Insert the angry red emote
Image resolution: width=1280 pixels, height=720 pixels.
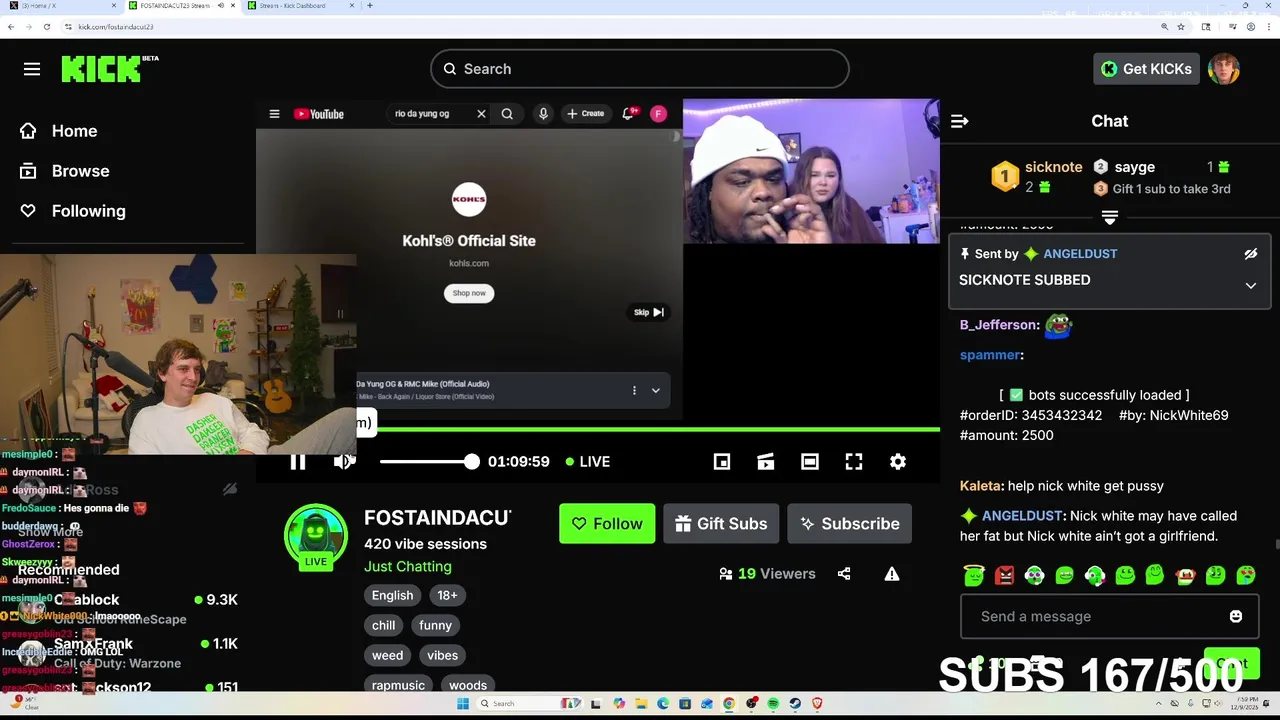1004,575
